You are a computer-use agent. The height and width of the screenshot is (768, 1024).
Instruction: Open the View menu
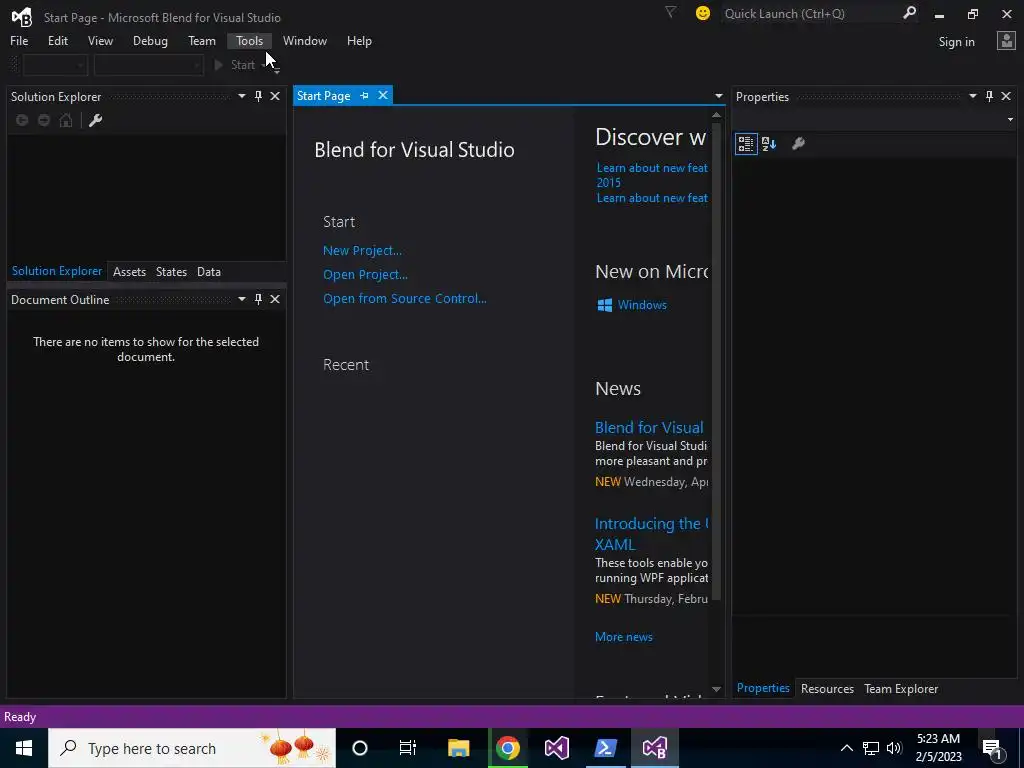tap(100, 41)
